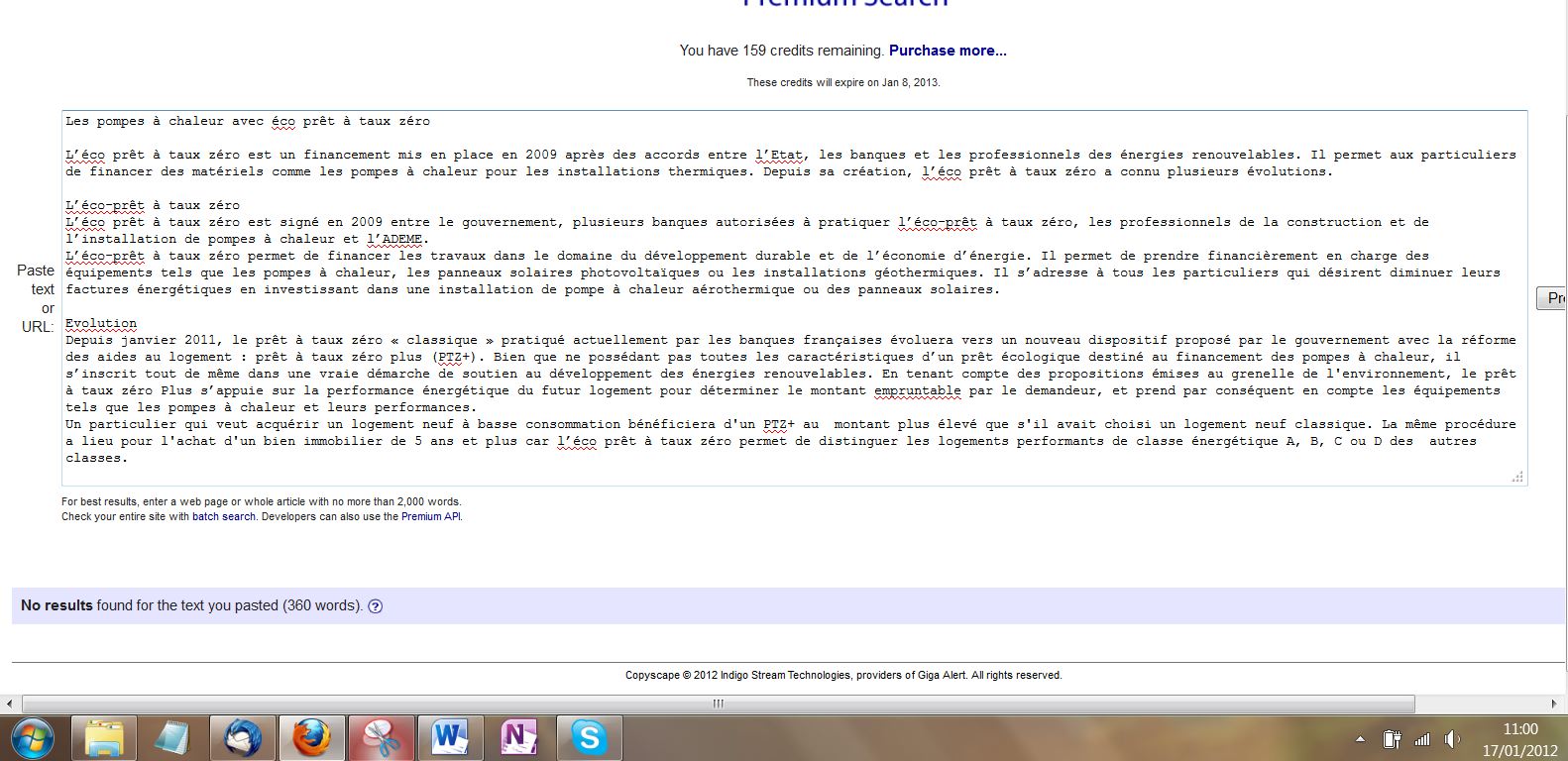1568x761 pixels.
Task: Click the help icon beside the results message
Action: coord(376,606)
